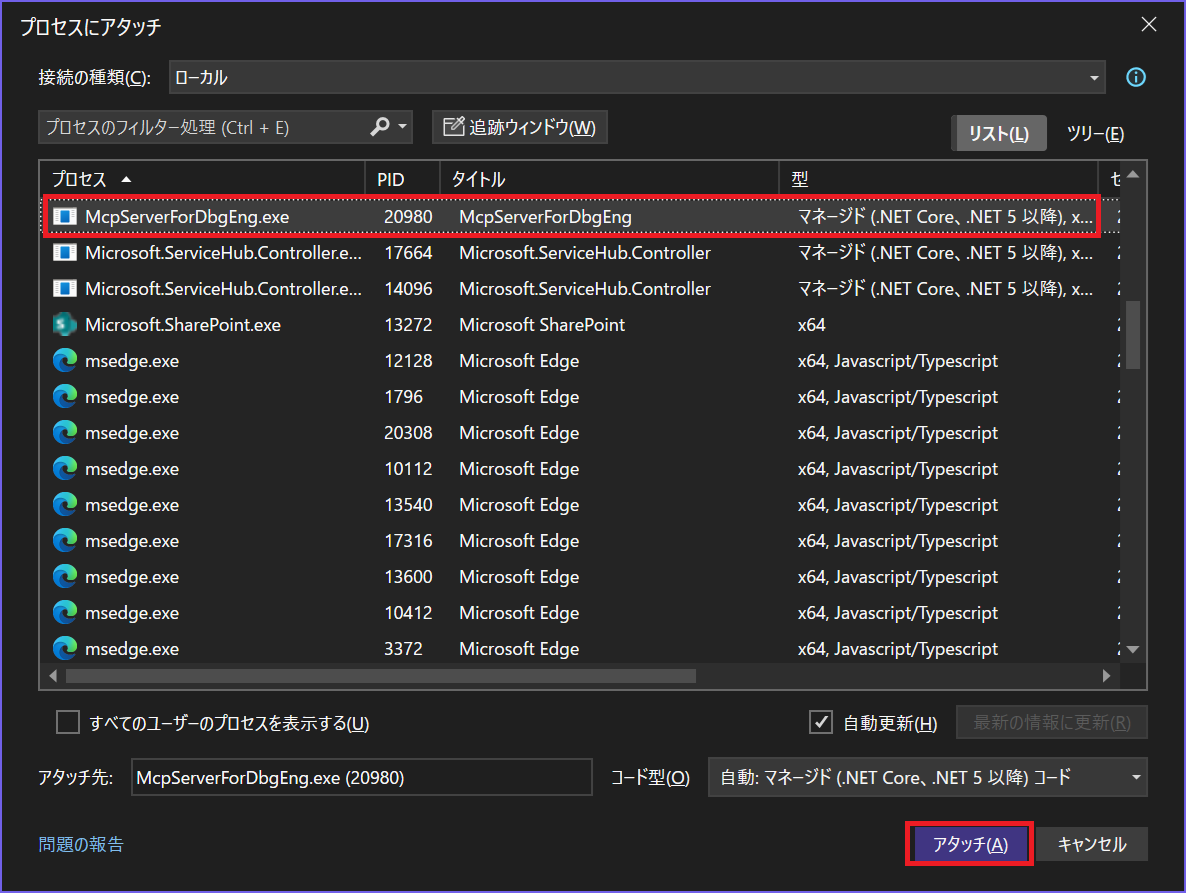Click the McpServerForDbgEng.exe process icon
The height and width of the screenshot is (893, 1186).
pyautogui.click(x=64, y=217)
